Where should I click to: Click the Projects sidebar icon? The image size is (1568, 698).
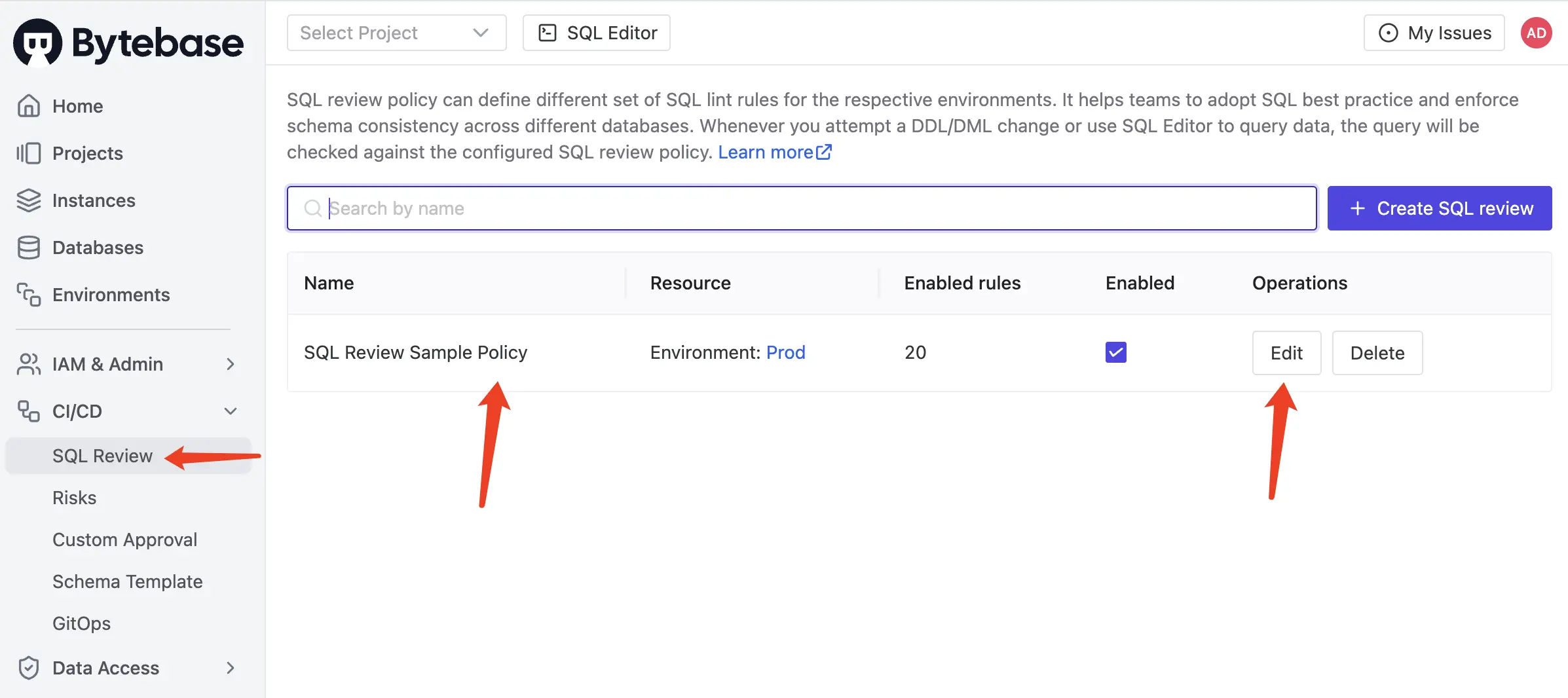[29, 153]
